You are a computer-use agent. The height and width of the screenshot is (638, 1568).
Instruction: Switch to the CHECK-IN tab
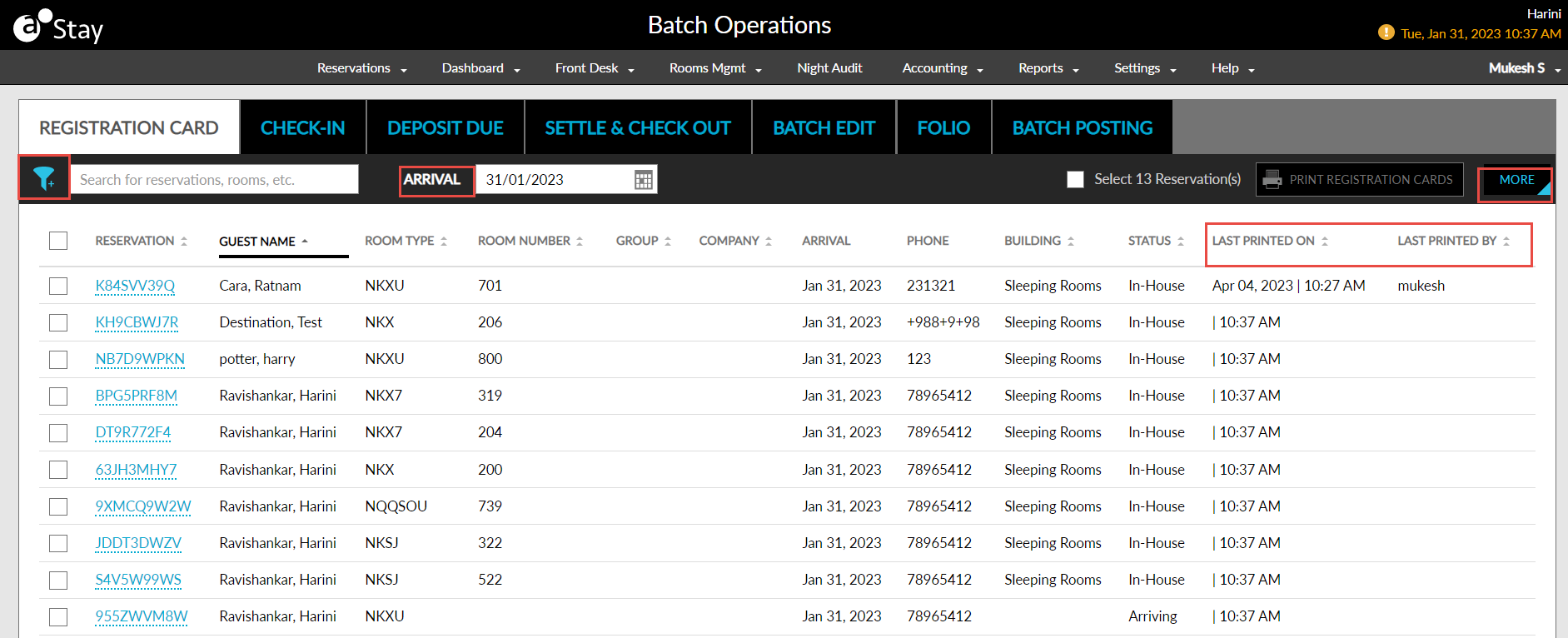click(302, 128)
